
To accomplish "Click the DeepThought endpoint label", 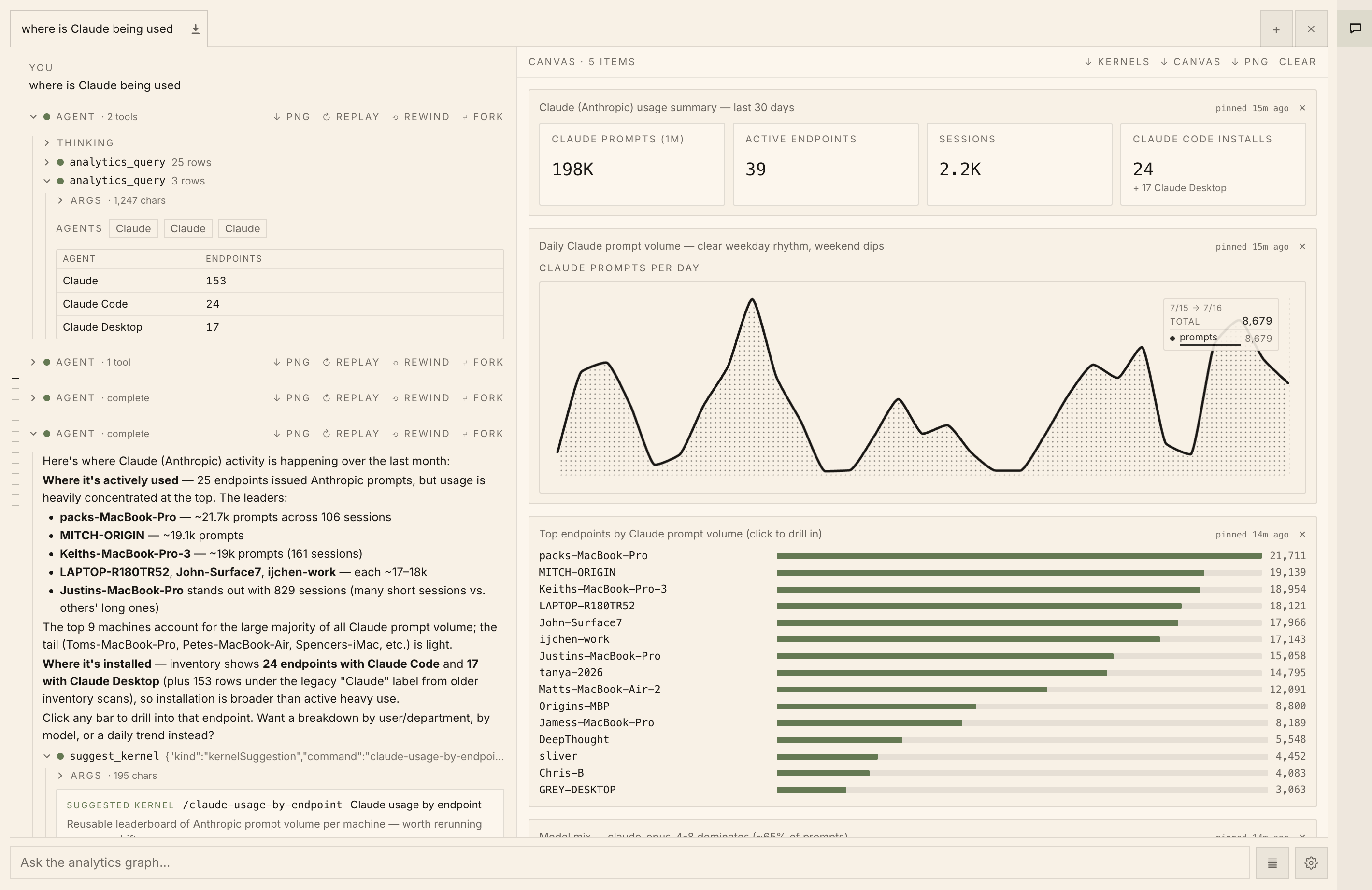I will 574,739.
